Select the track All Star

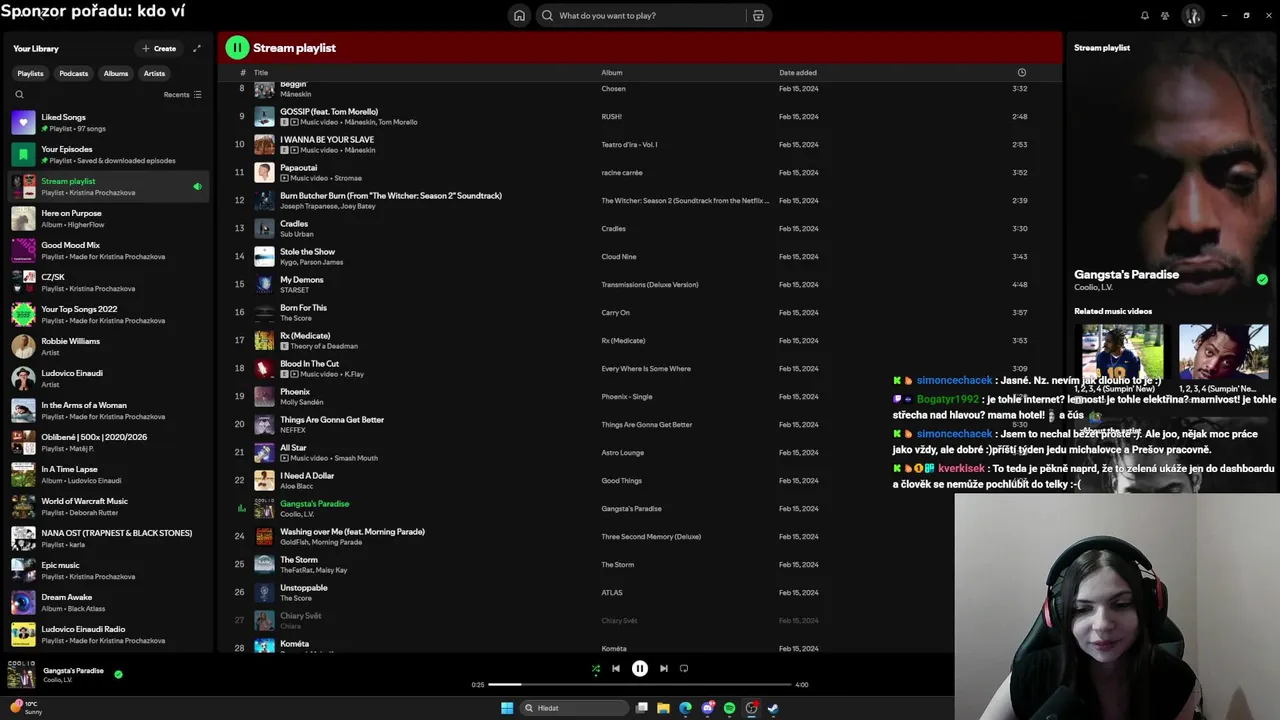point(640,452)
